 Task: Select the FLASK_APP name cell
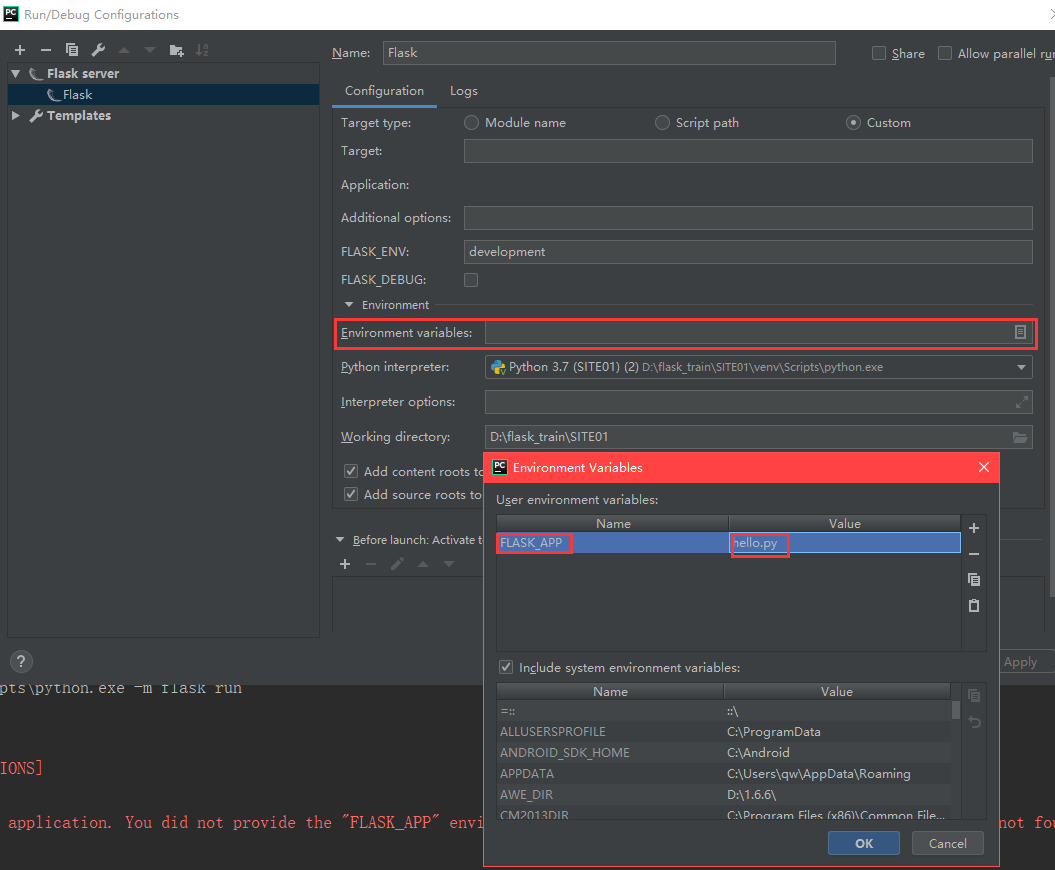(612, 543)
